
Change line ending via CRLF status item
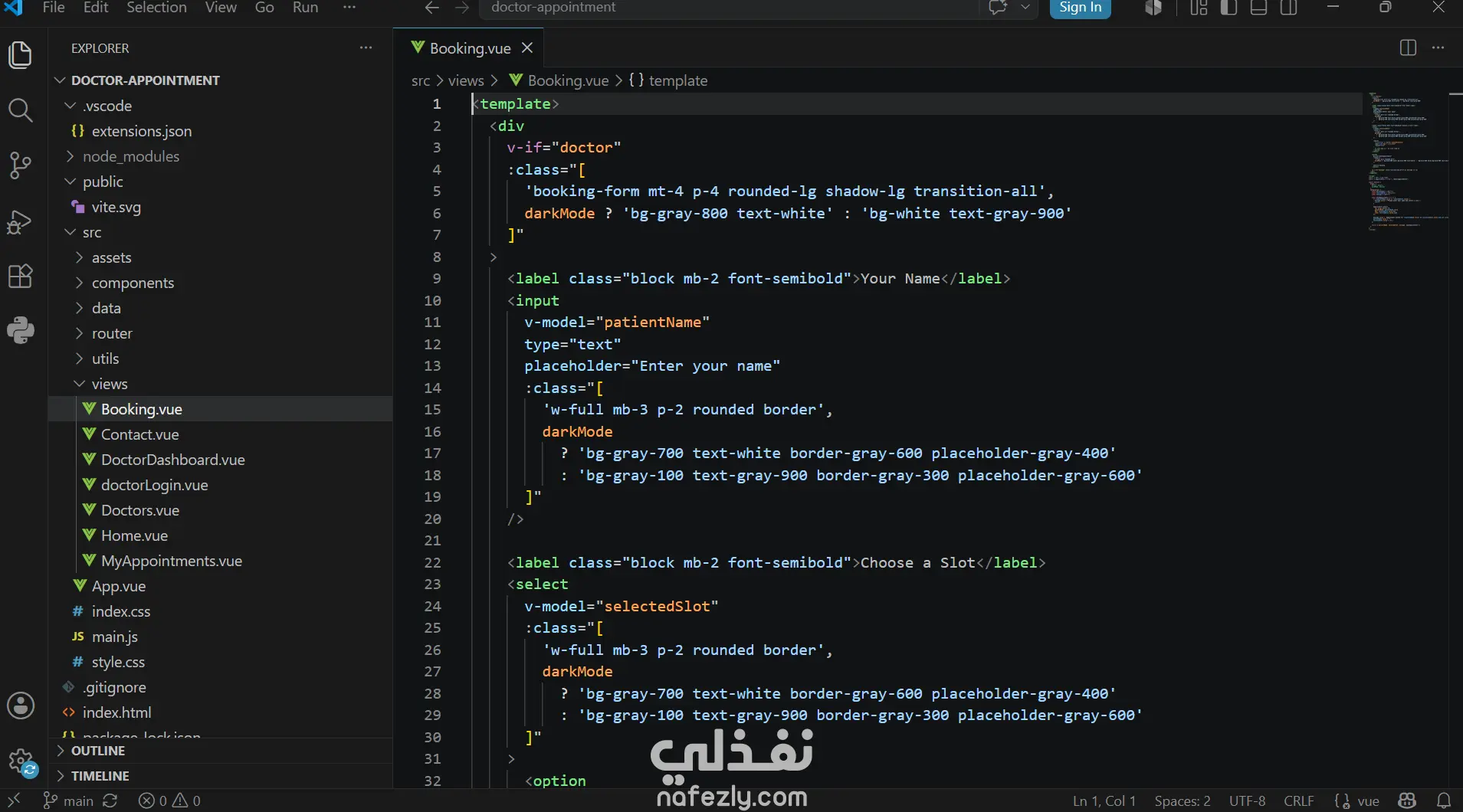point(1299,801)
